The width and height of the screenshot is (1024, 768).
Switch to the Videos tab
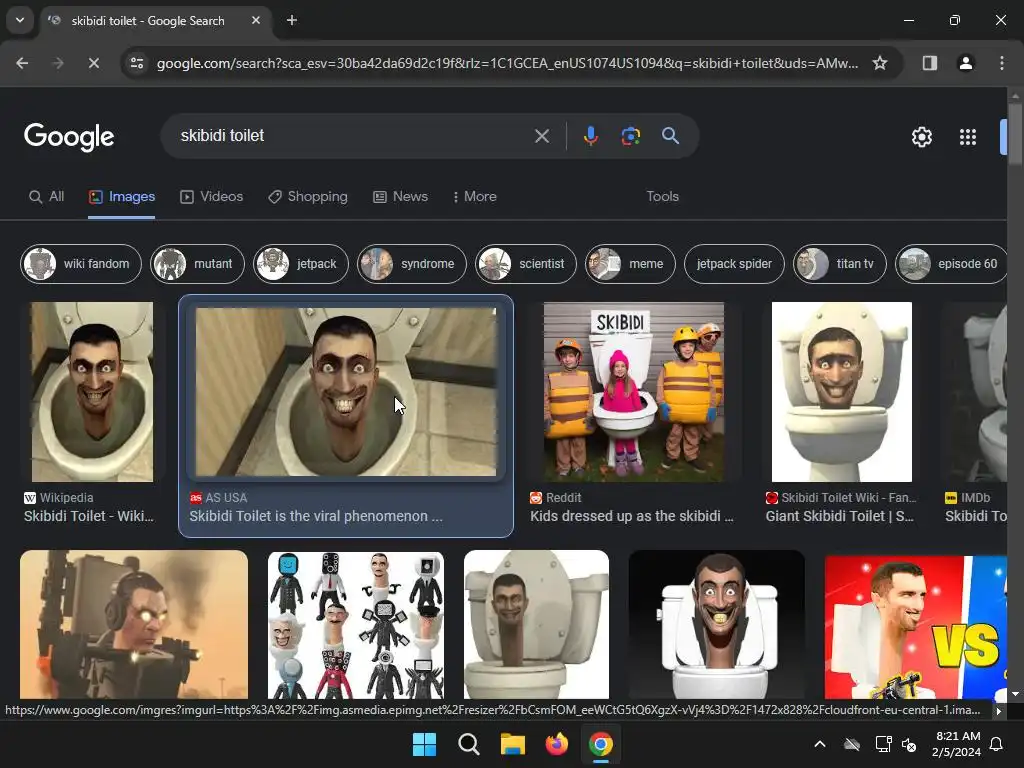[x=212, y=197]
